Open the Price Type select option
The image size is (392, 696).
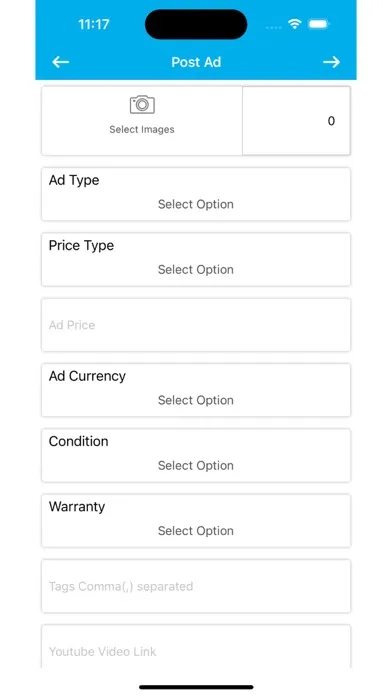tap(196, 259)
